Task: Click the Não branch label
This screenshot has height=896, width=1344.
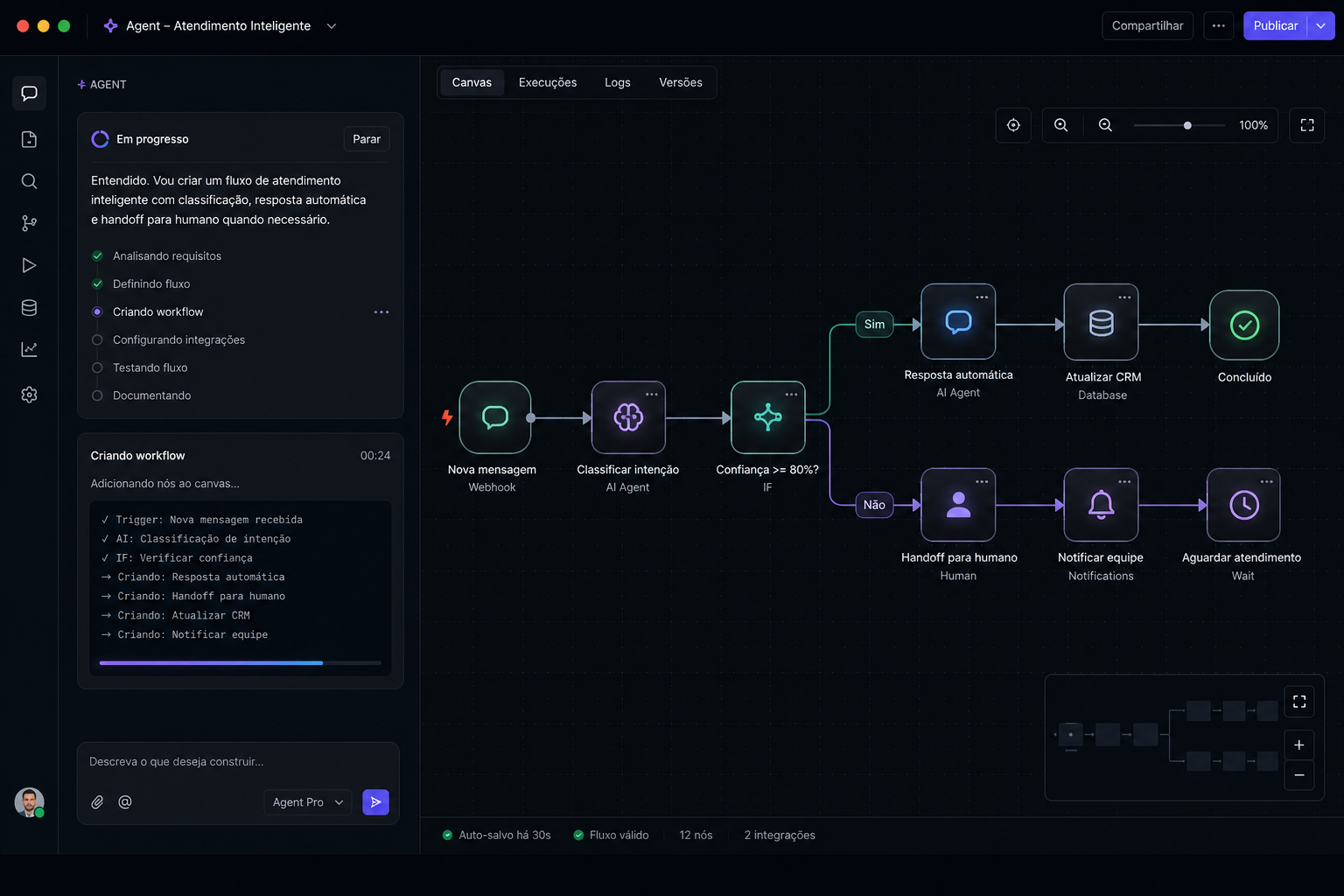Action: [874, 505]
